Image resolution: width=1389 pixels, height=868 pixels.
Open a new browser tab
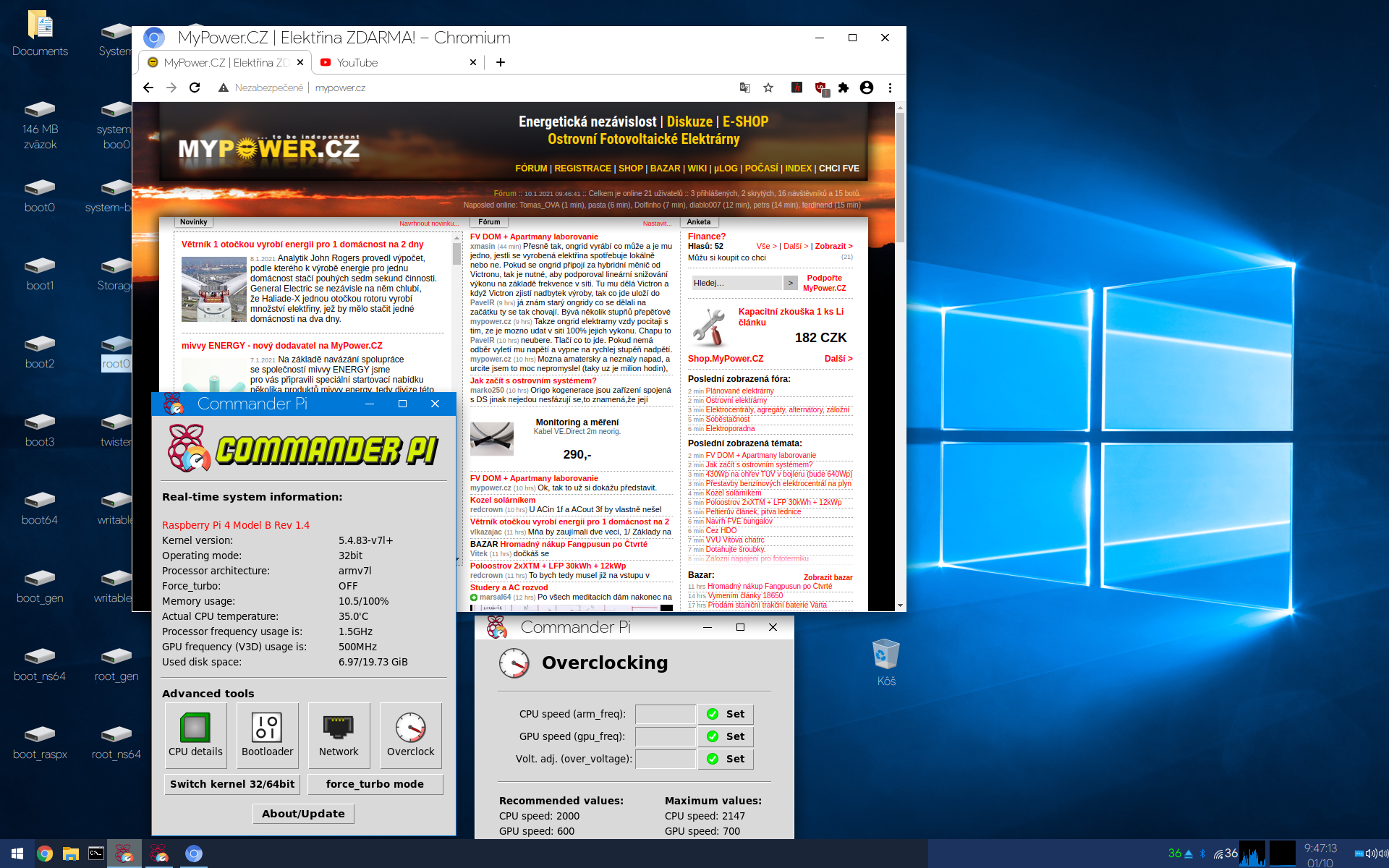click(x=500, y=62)
